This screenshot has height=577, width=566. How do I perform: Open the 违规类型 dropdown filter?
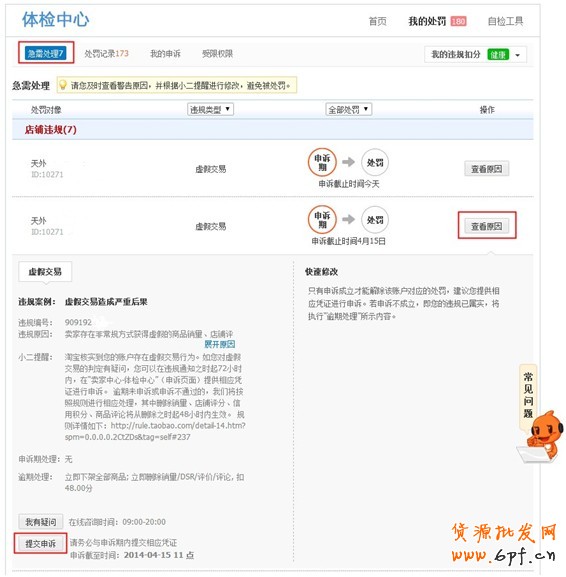point(211,109)
